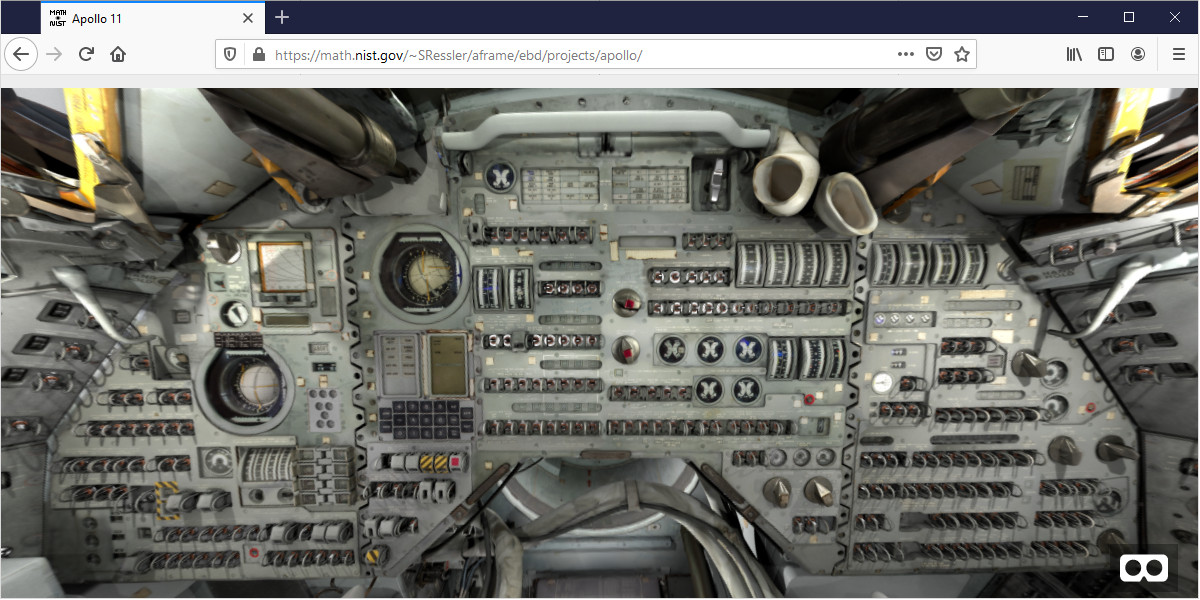Screen dimensions: 1200x600
Task: Select the Apollo 11 tab
Action: click(x=153, y=17)
